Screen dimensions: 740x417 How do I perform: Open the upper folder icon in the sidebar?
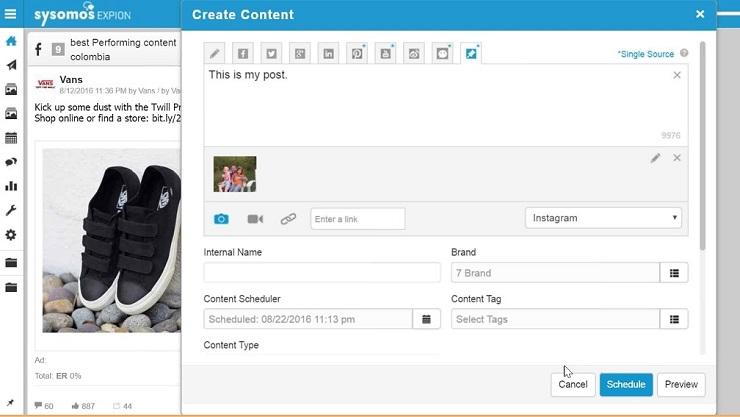[11, 263]
